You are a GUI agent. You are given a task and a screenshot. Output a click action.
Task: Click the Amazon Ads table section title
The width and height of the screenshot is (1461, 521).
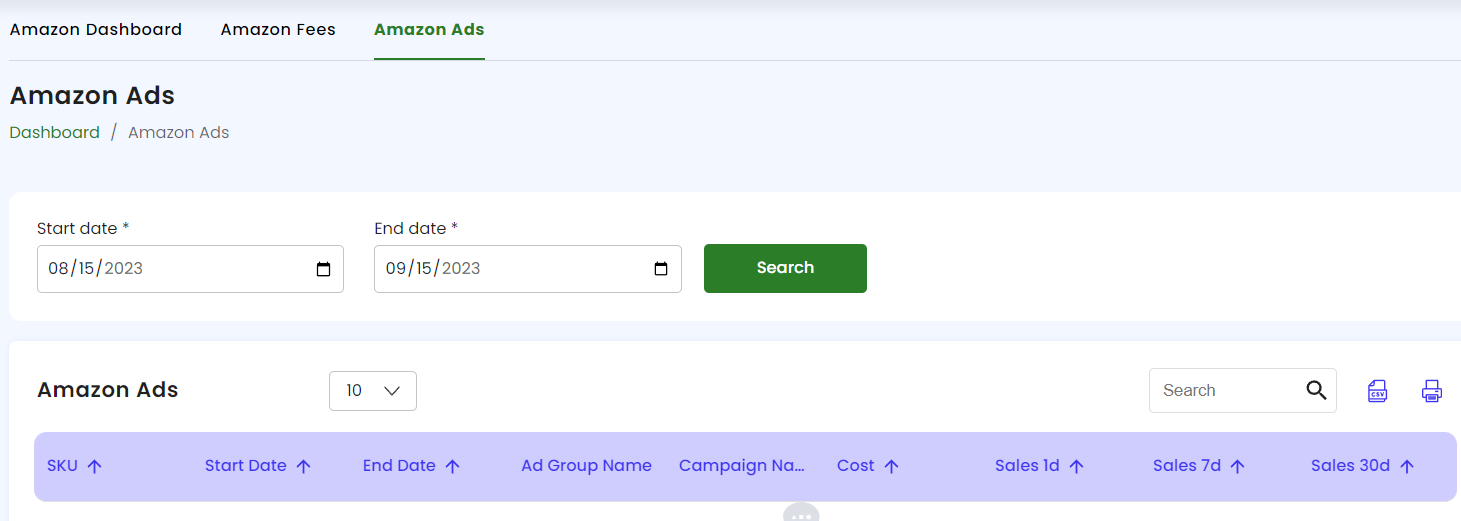tap(108, 390)
